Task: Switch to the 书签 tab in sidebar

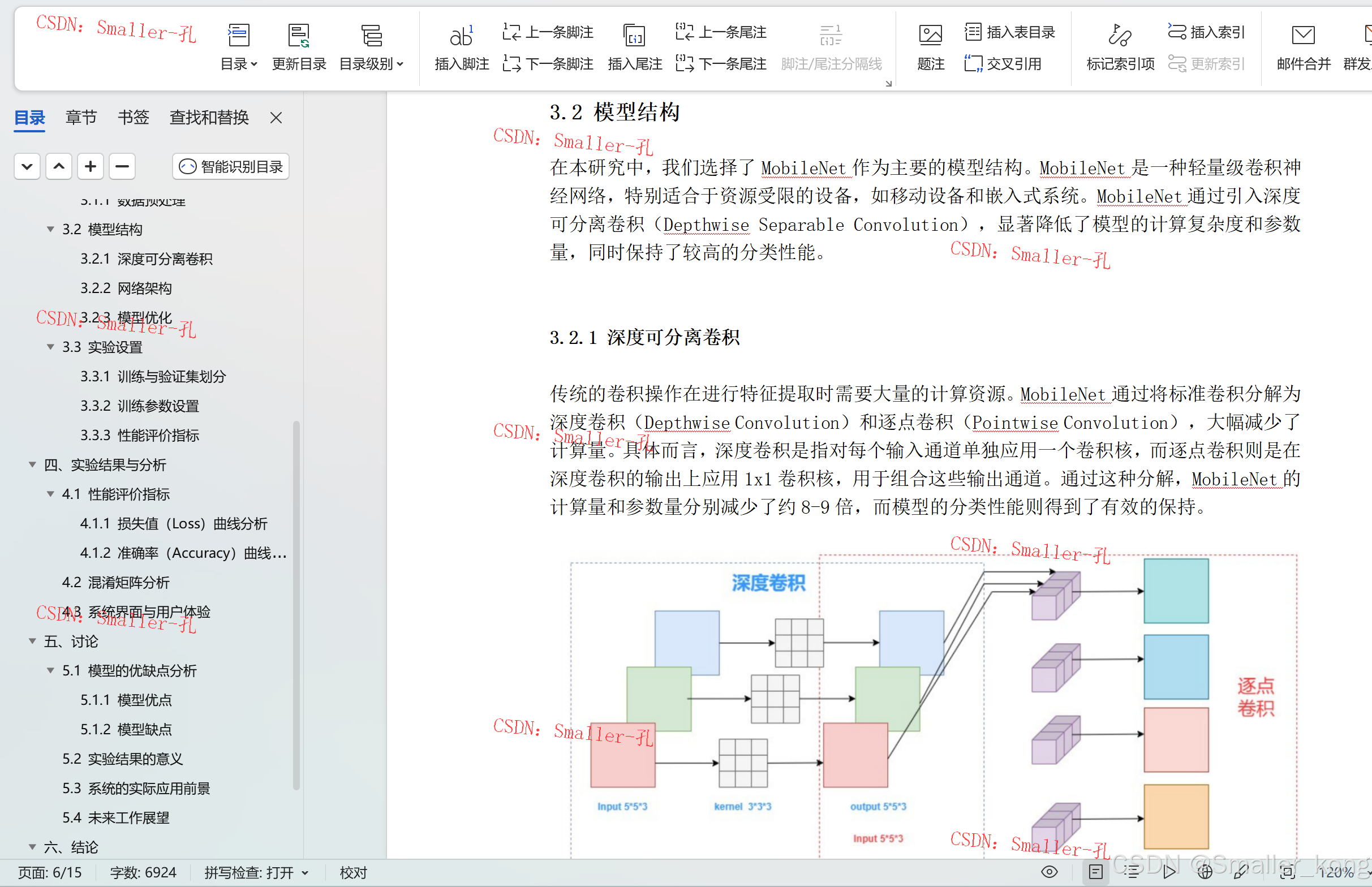Action: [132, 118]
